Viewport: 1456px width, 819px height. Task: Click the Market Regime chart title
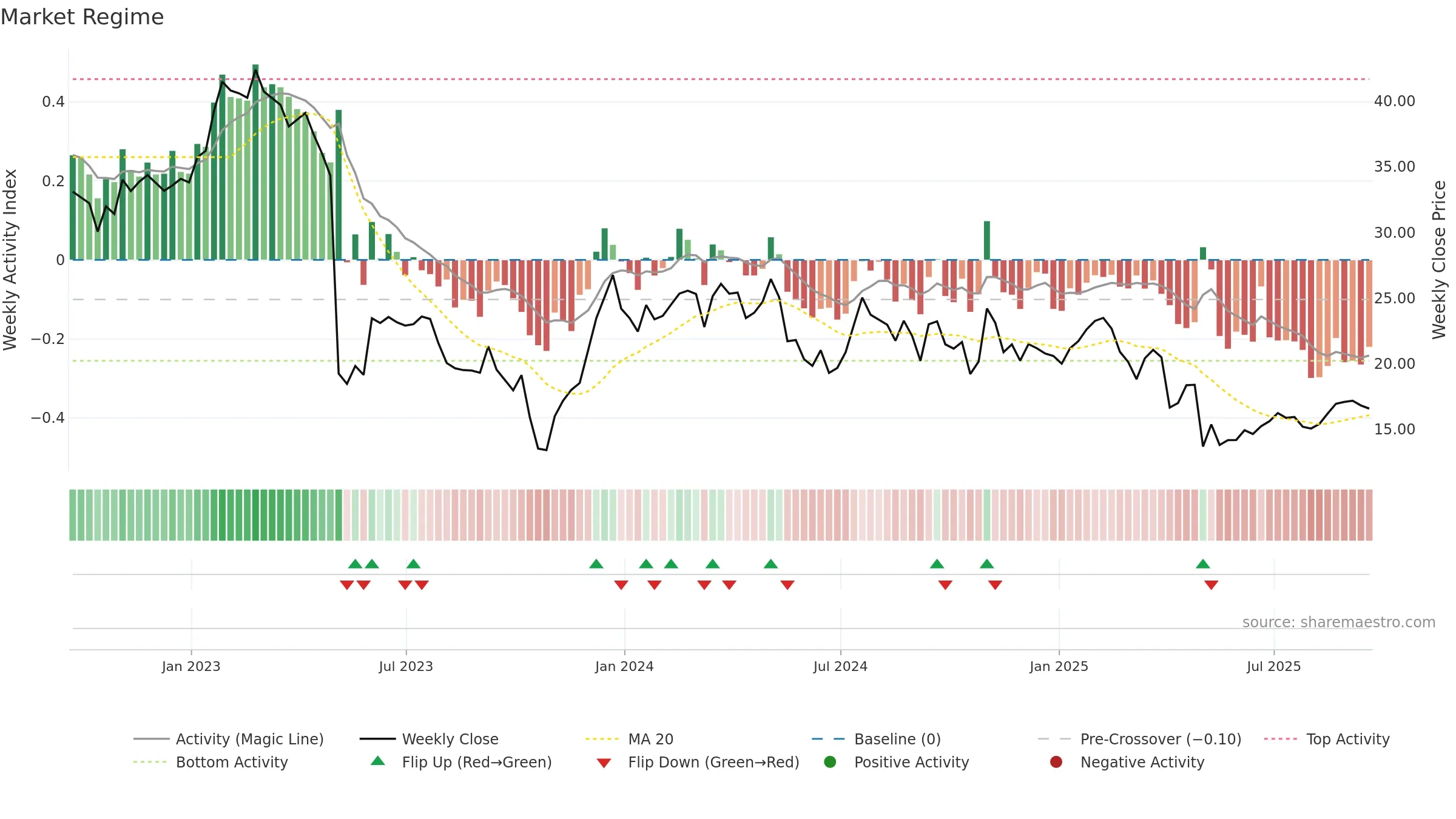pyautogui.click(x=82, y=17)
